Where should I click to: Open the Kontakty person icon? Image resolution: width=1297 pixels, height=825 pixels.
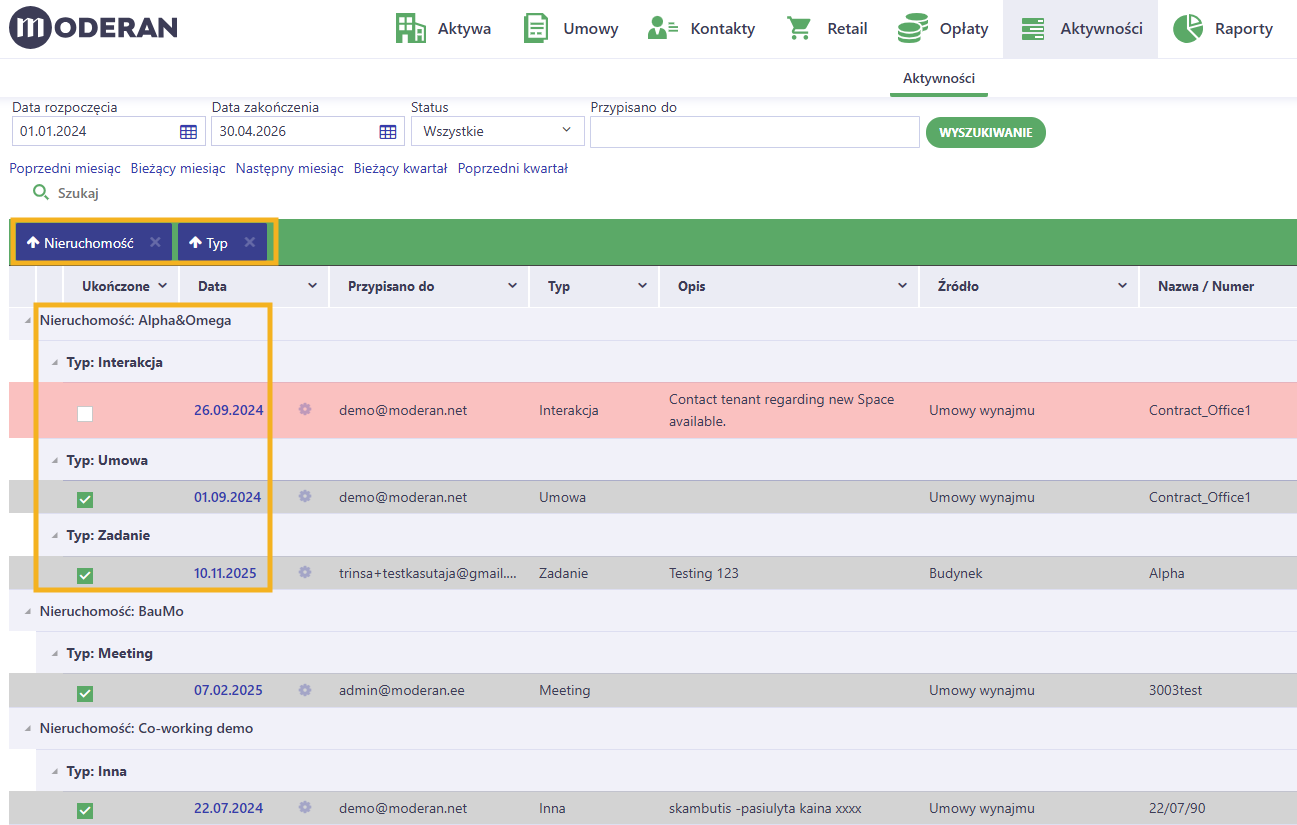pyautogui.click(x=663, y=28)
